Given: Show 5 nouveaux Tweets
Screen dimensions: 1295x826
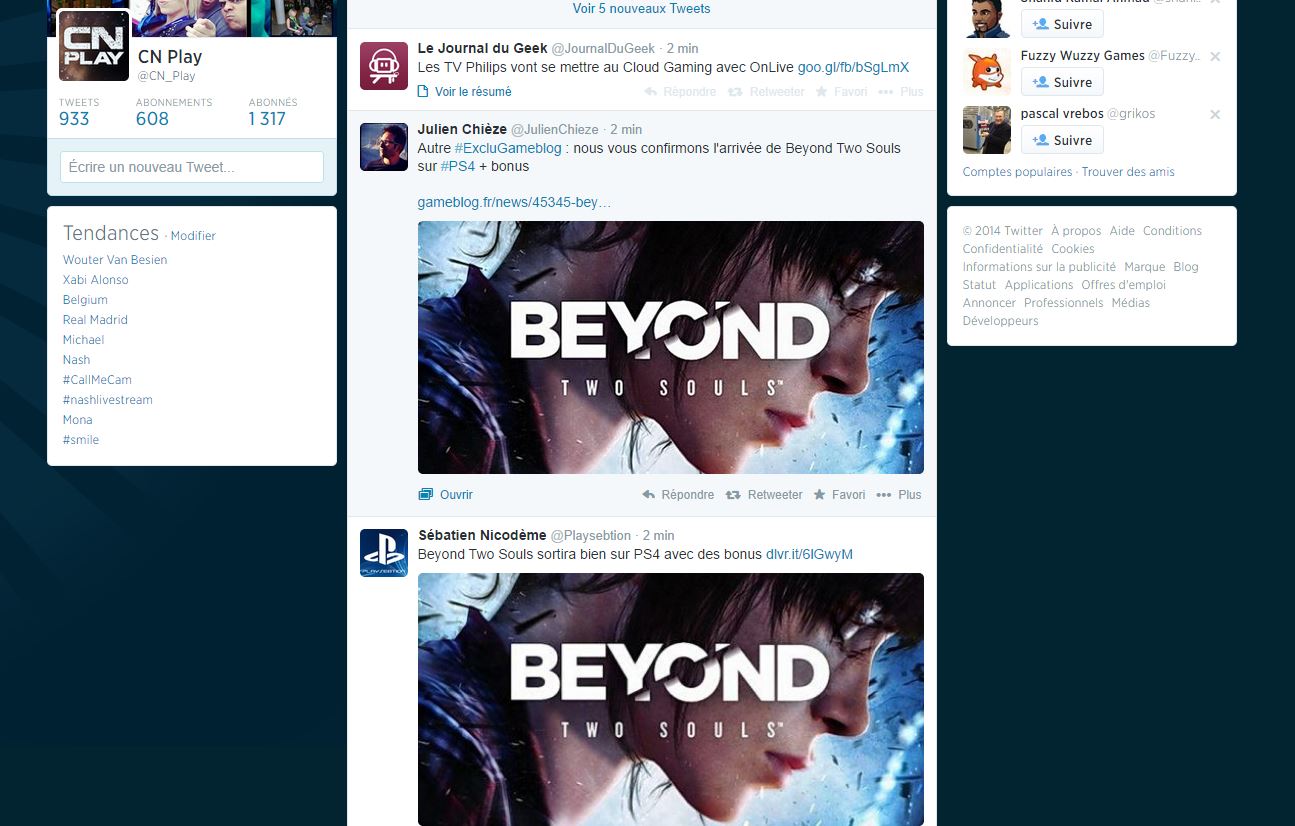Looking at the screenshot, I should [641, 10].
